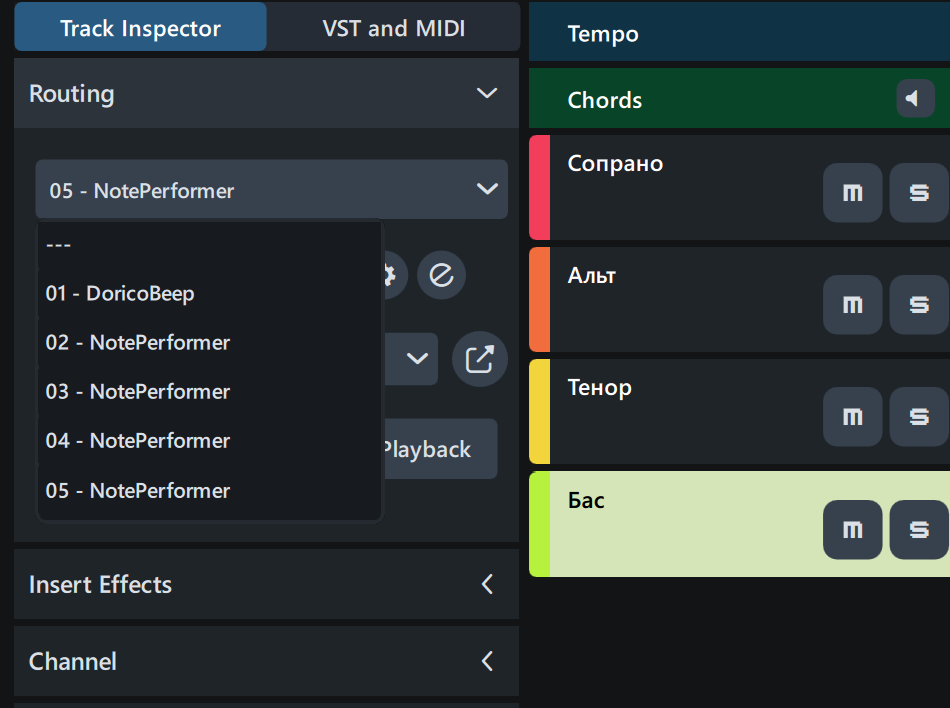This screenshot has height=708, width=950.
Task: Mute the Альт track
Action: (x=852, y=305)
